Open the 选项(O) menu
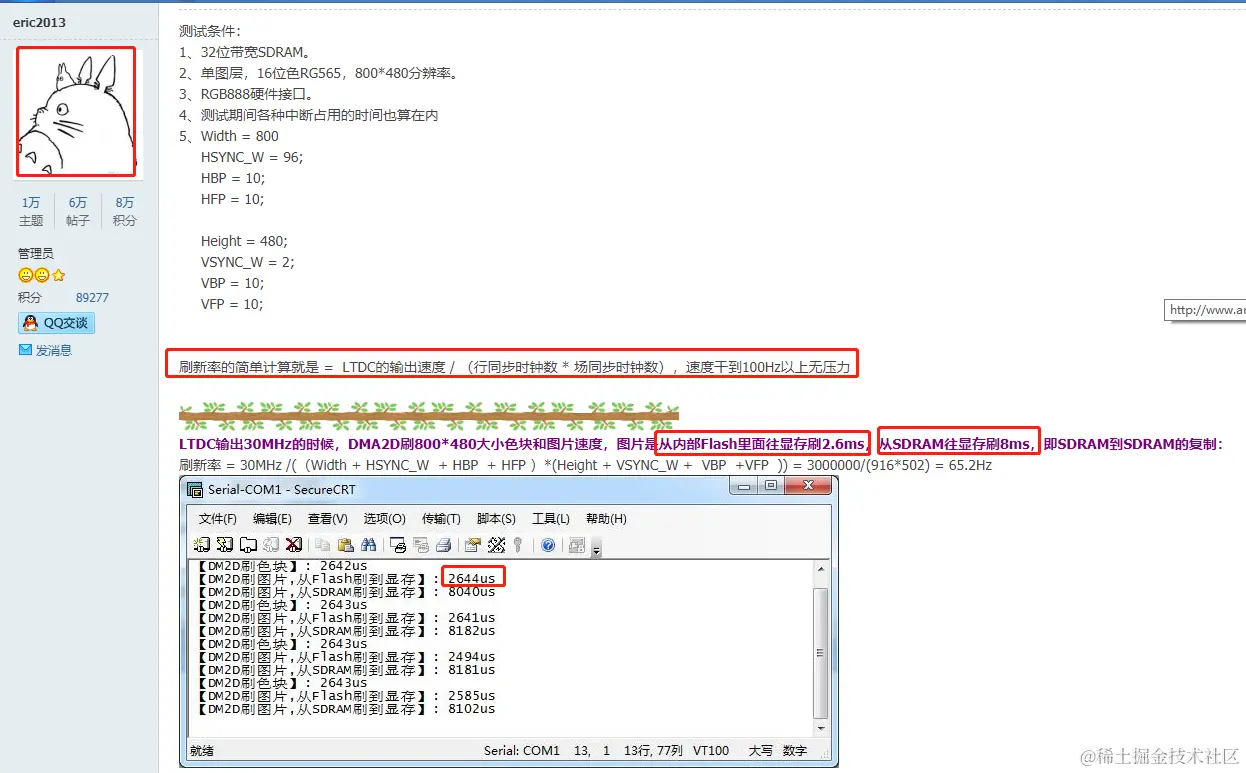Image resolution: width=1246 pixels, height=773 pixels. pos(384,518)
